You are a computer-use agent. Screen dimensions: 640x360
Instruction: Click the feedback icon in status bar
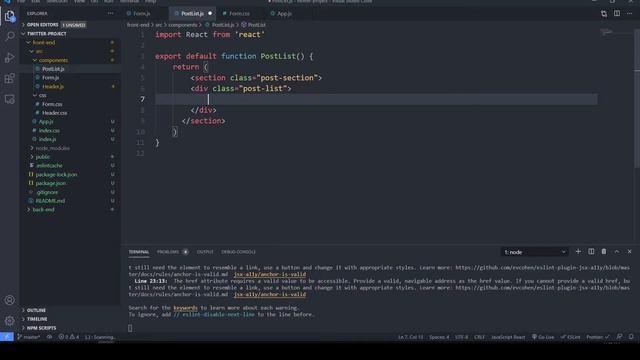click(x=619, y=337)
